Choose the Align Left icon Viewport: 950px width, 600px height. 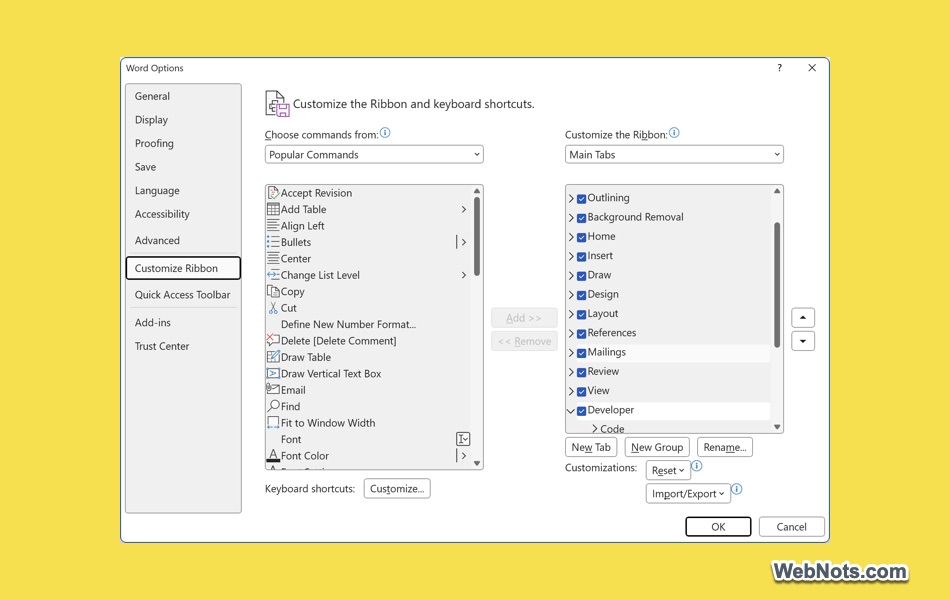(x=273, y=225)
